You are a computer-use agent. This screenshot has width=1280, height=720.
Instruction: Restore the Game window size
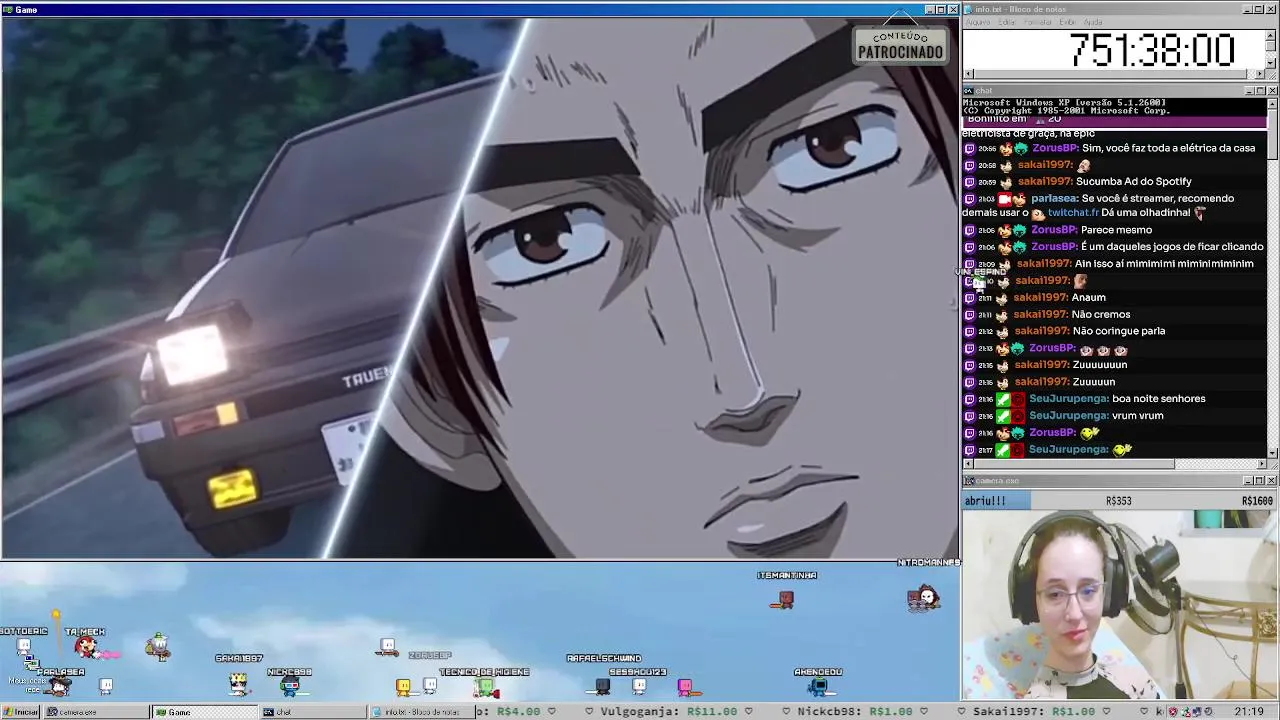click(941, 9)
